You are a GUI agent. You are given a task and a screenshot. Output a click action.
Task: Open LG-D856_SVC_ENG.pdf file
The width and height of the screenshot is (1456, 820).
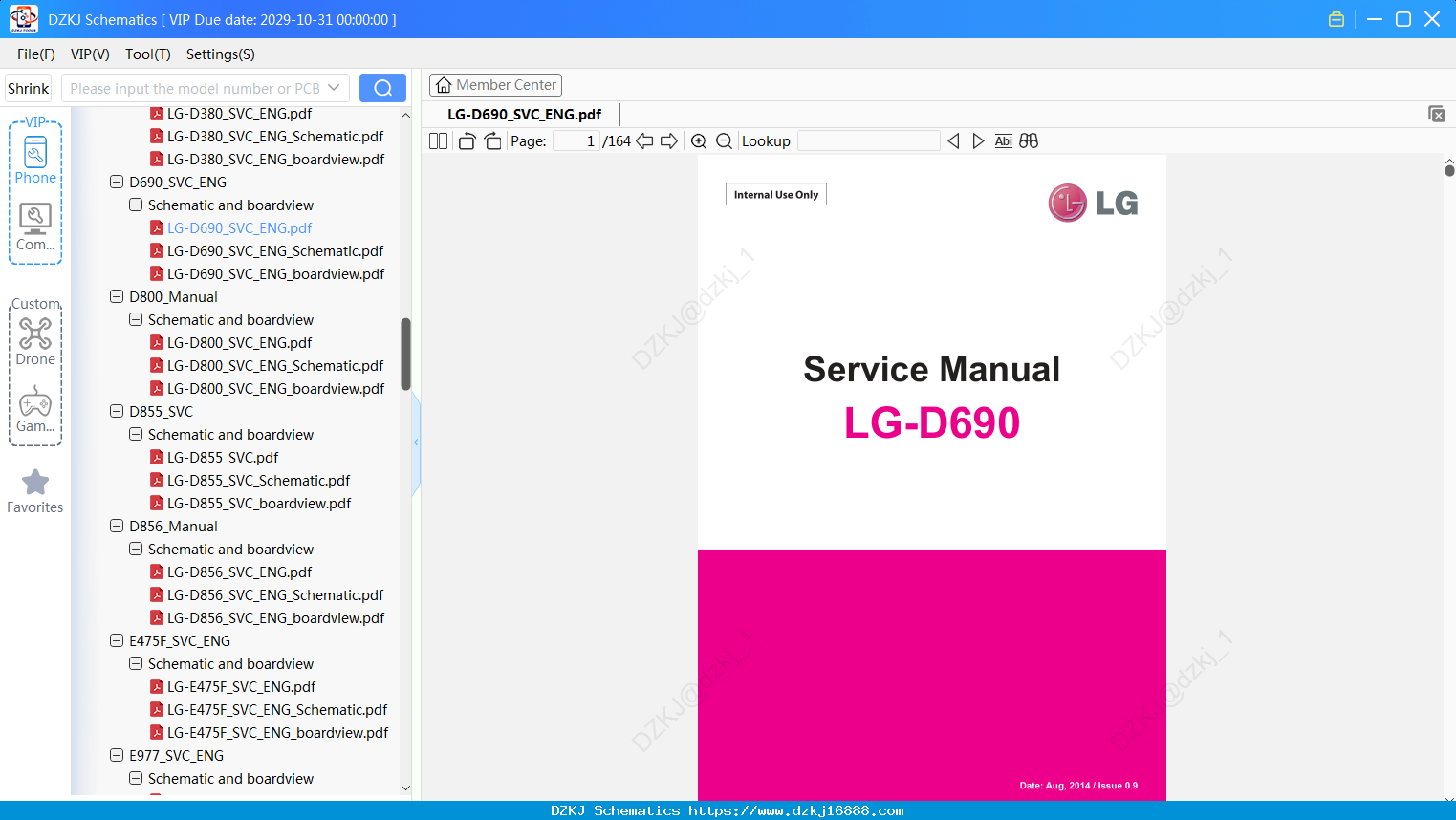point(239,572)
